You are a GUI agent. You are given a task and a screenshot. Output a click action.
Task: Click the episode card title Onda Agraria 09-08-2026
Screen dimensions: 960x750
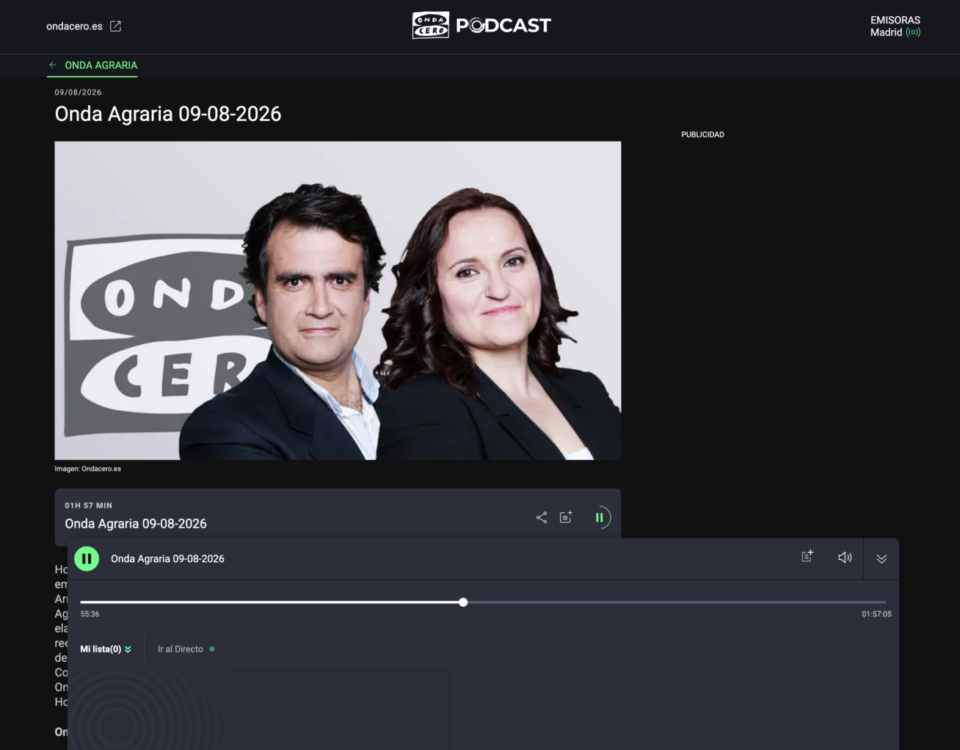coord(135,523)
